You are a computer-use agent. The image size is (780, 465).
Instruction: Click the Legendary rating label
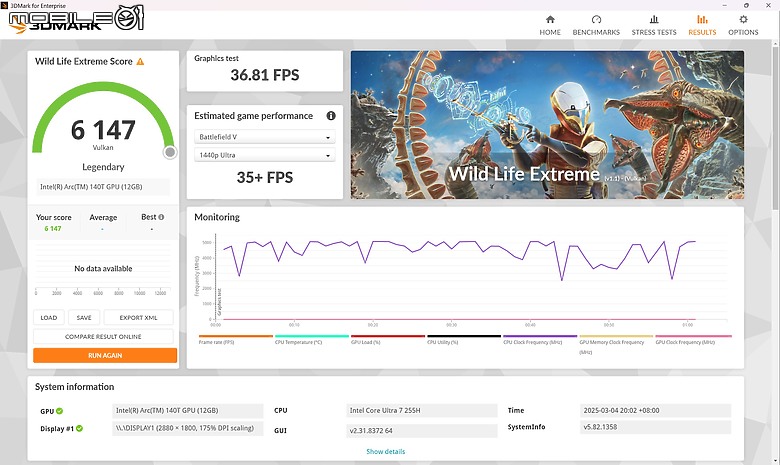tap(103, 167)
